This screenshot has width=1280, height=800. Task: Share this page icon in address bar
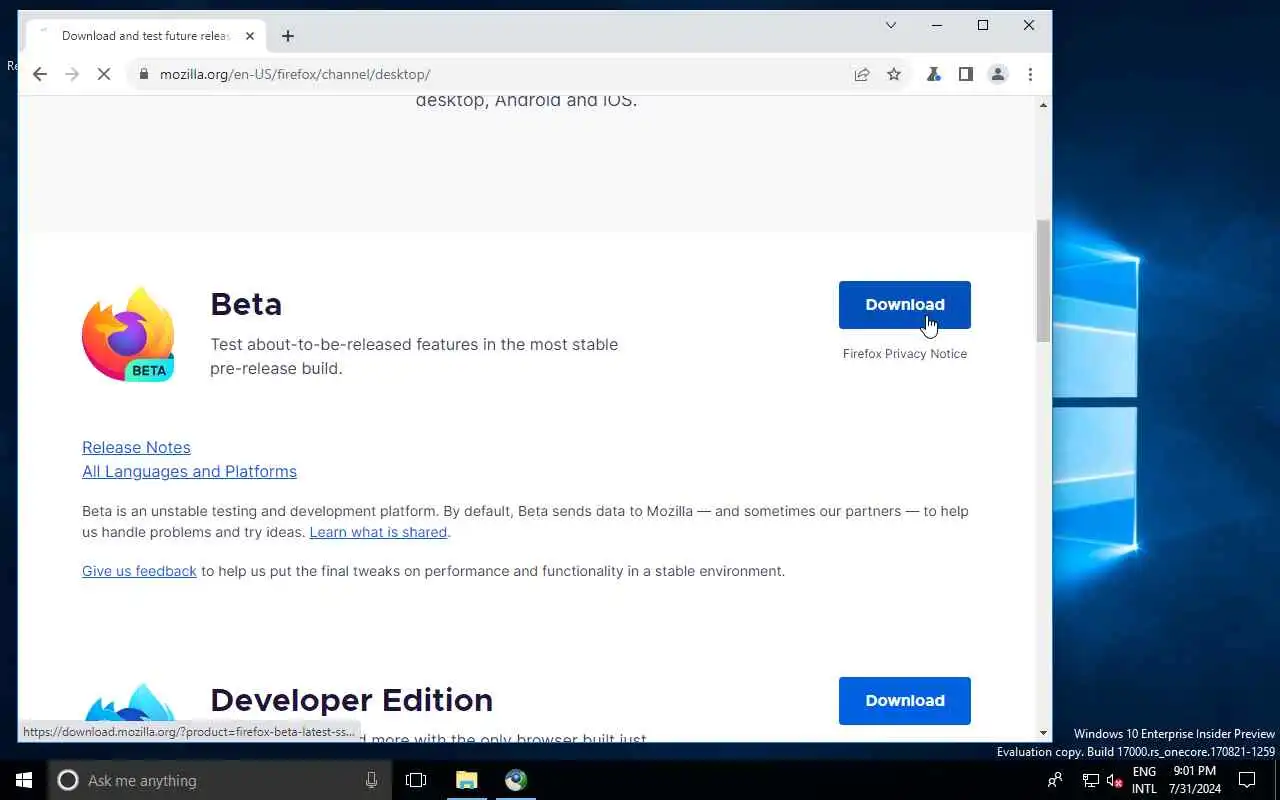[x=862, y=74]
